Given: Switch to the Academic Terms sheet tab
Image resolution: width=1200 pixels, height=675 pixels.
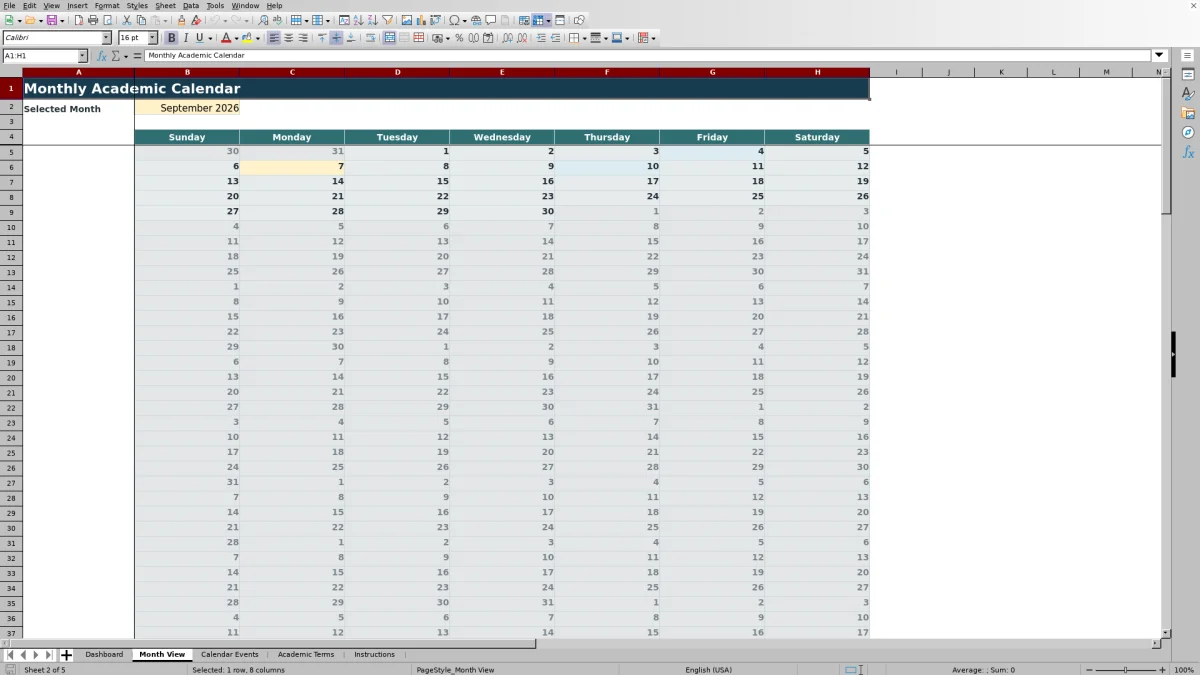Looking at the screenshot, I should tap(306, 655).
